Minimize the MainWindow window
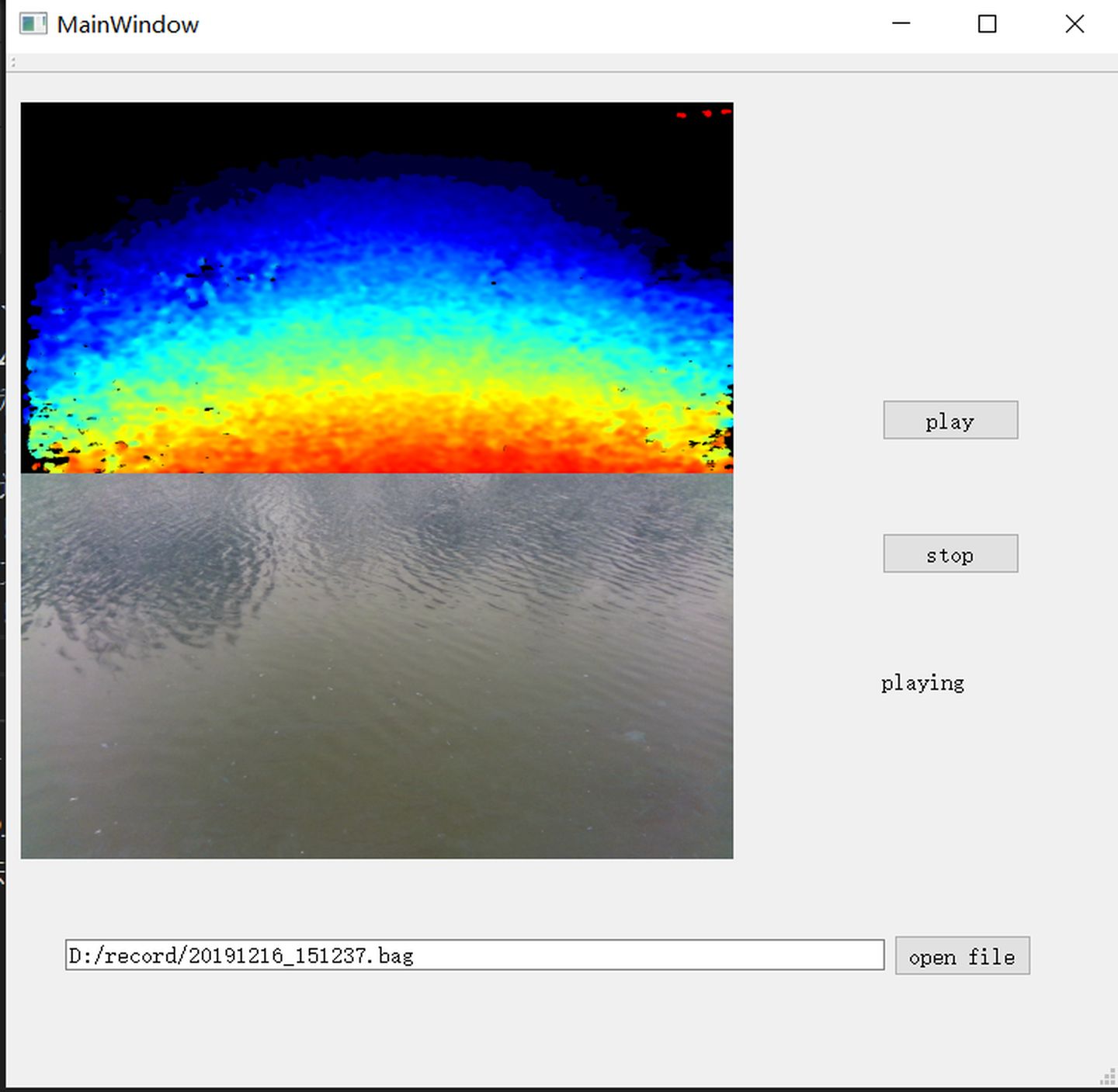 click(901, 24)
